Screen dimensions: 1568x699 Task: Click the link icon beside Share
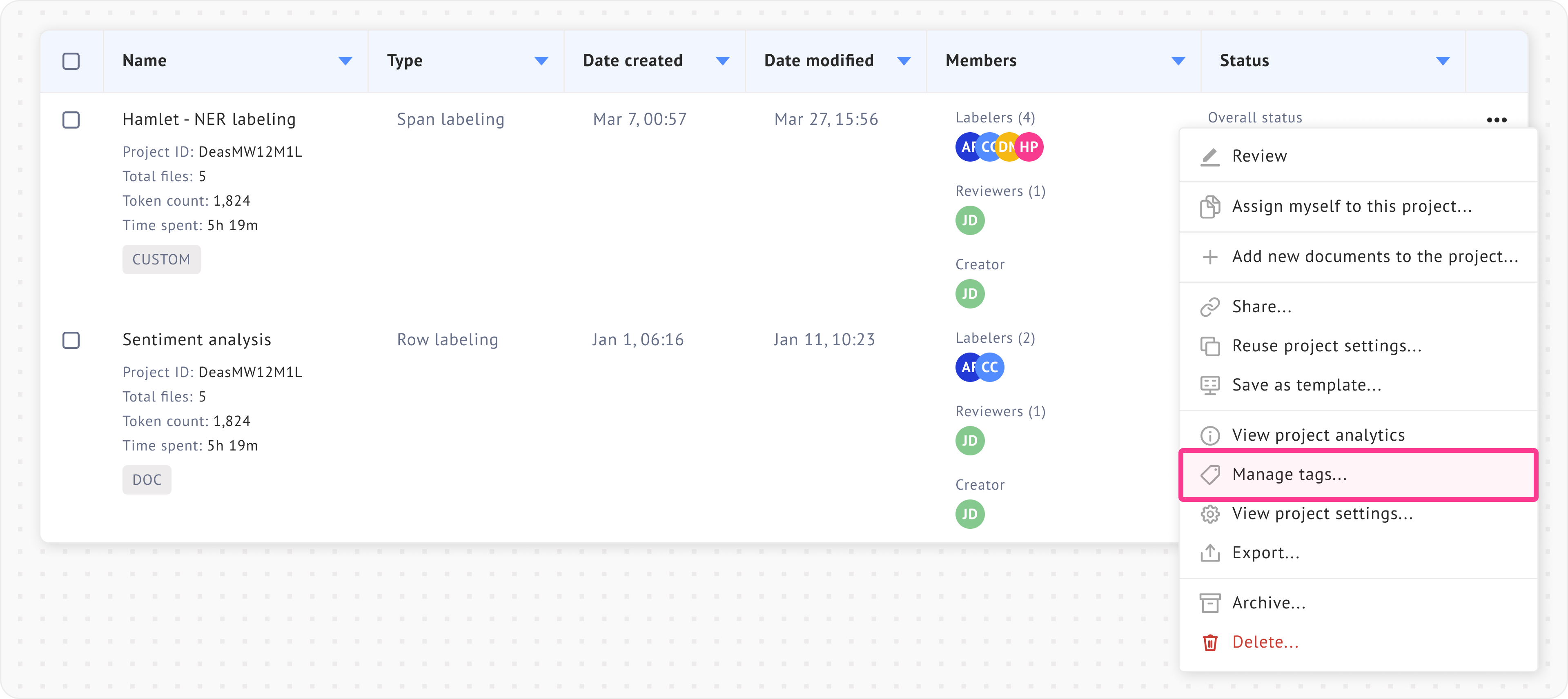(x=1209, y=306)
